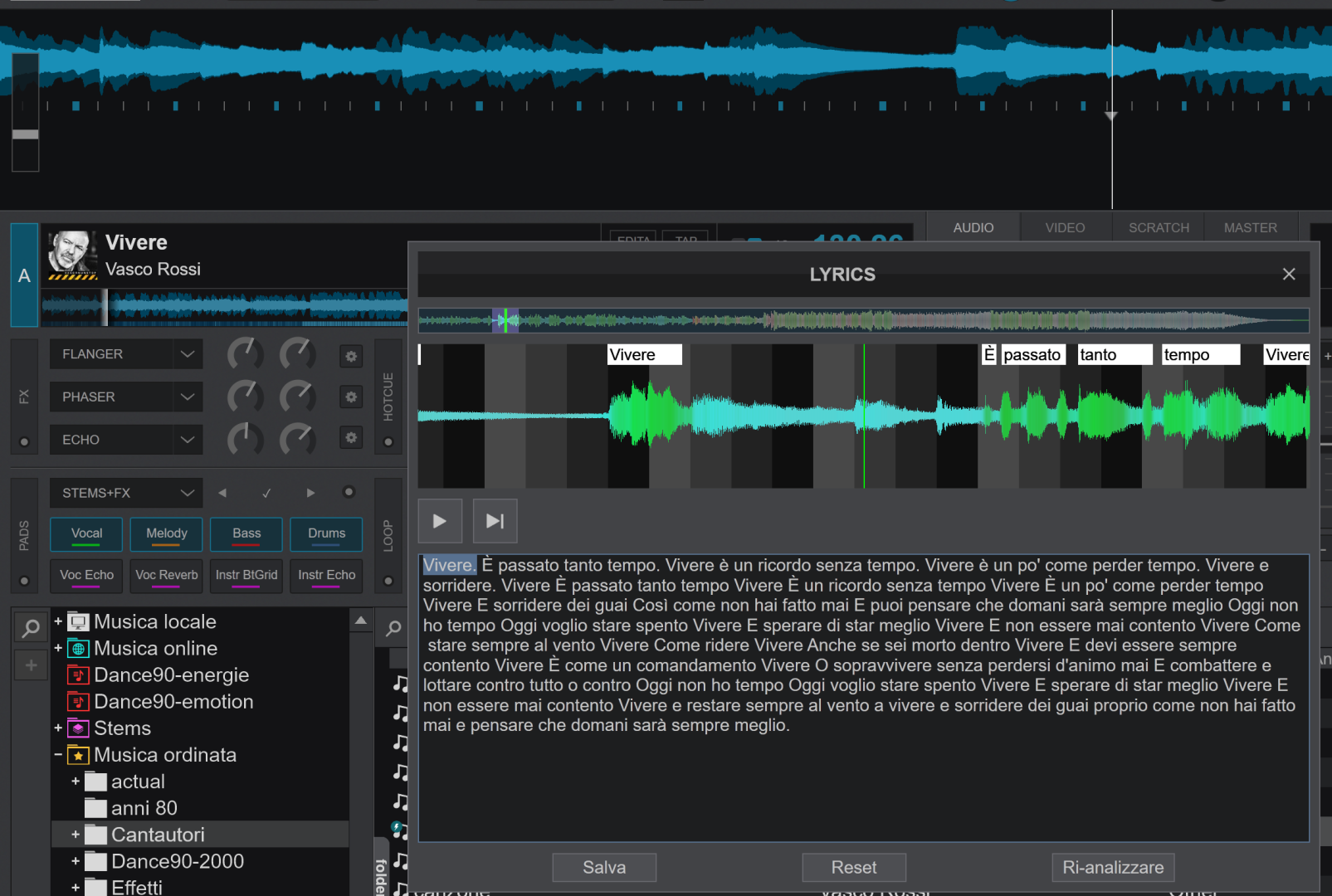1332x896 pixels.
Task: Play the lyrics preview
Action: [440, 521]
